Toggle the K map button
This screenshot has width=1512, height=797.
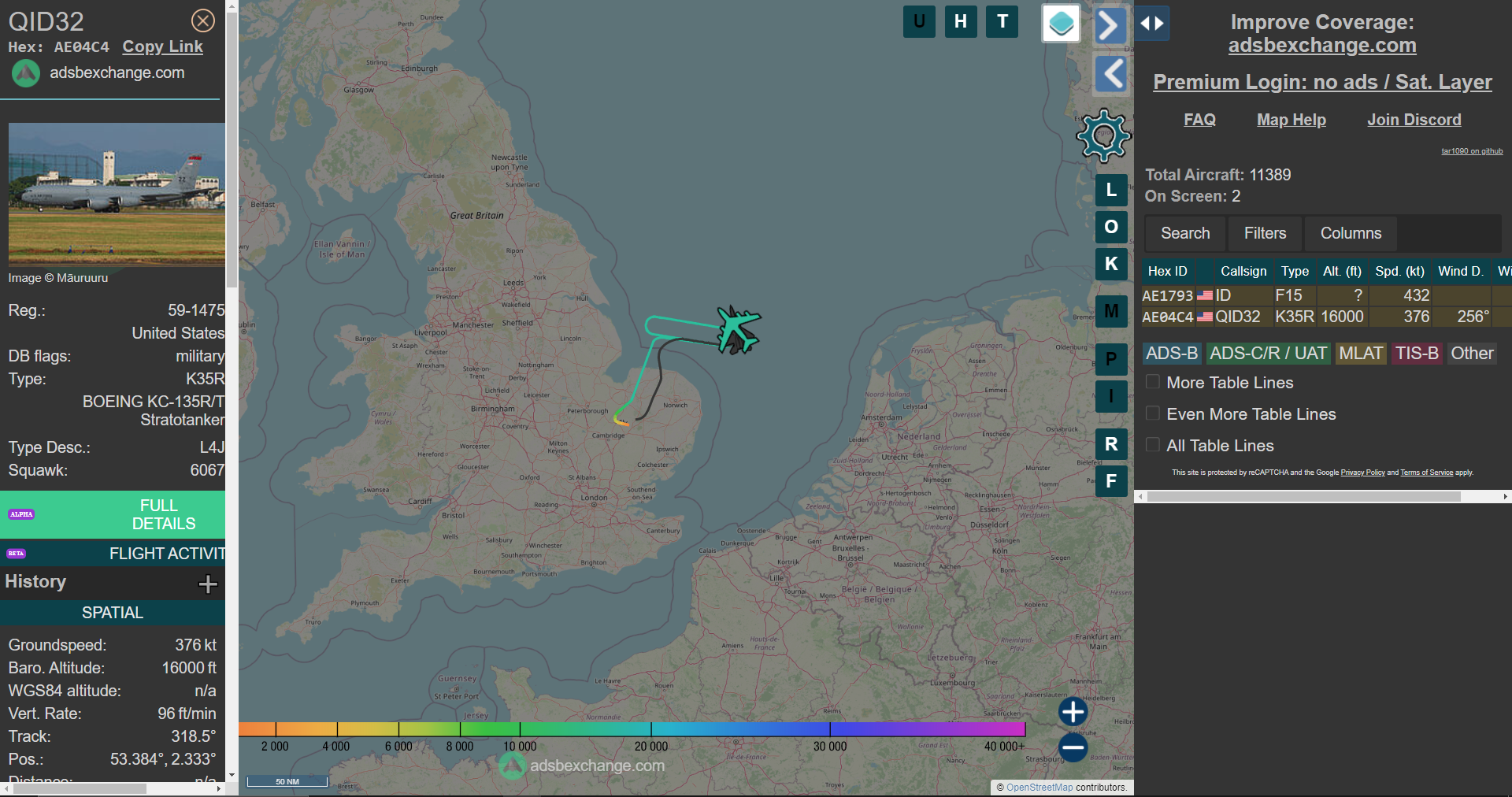(x=1111, y=264)
